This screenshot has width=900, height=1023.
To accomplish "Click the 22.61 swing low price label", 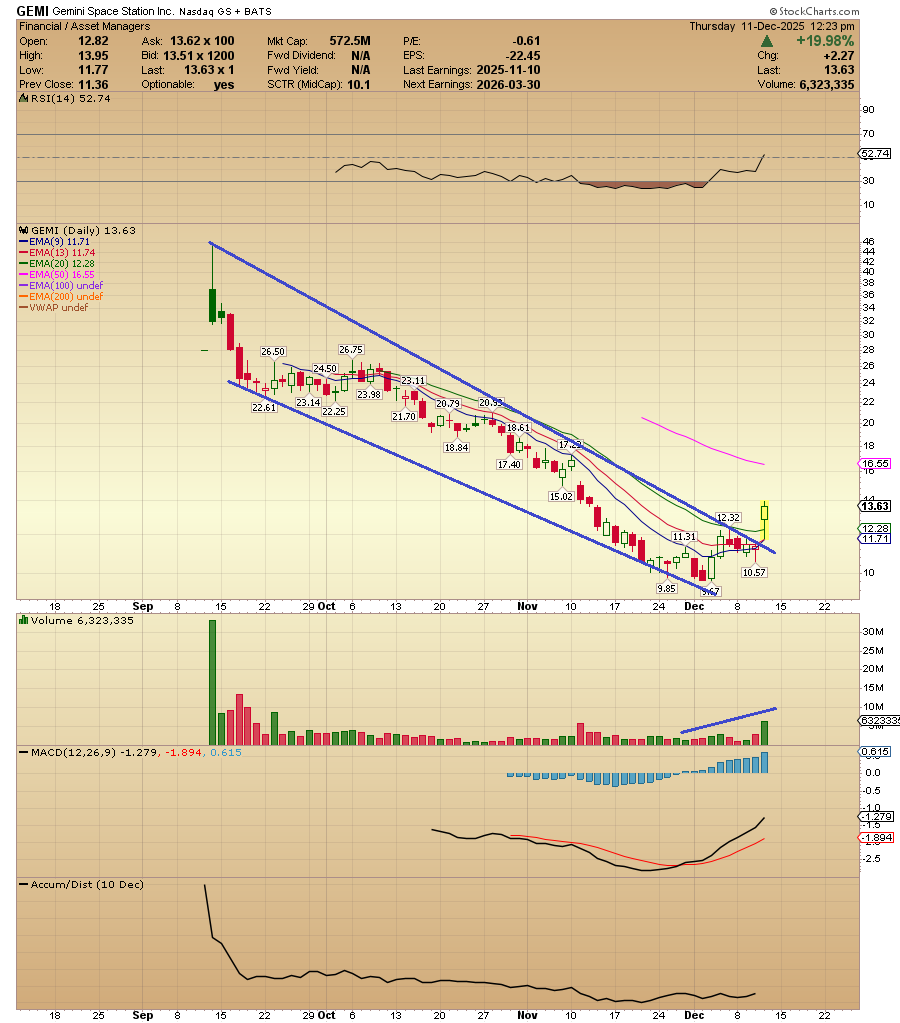I will pyautogui.click(x=264, y=407).
